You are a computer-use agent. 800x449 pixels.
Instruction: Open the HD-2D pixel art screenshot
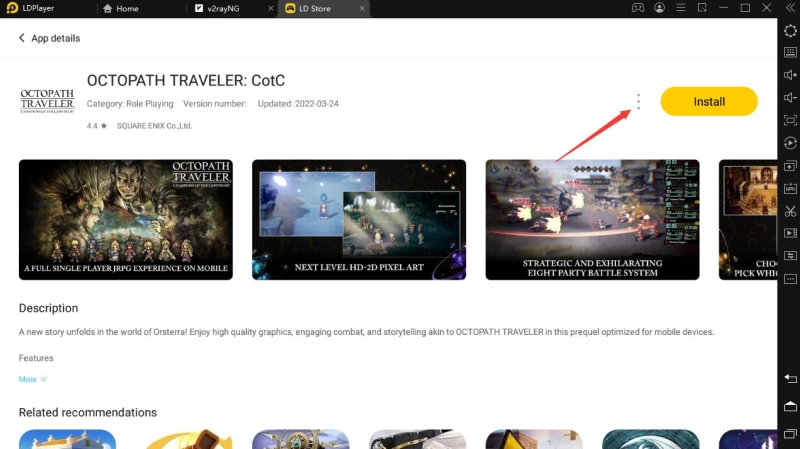click(359, 219)
